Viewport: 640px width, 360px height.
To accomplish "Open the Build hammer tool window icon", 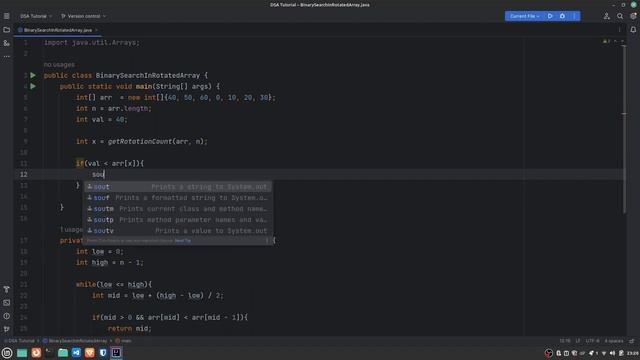I will click(7, 289).
